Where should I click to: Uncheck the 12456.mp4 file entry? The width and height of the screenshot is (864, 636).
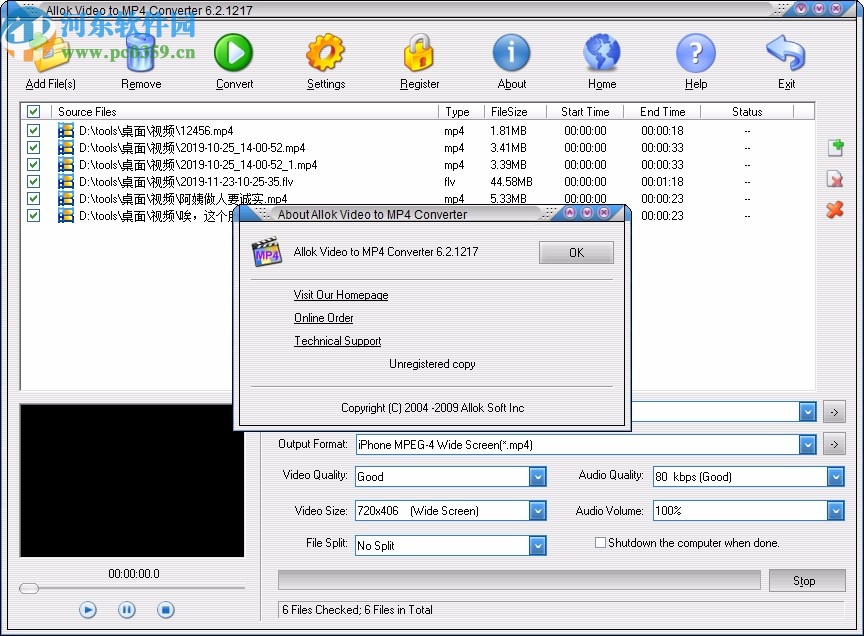pyautogui.click(x=33, y=130)
